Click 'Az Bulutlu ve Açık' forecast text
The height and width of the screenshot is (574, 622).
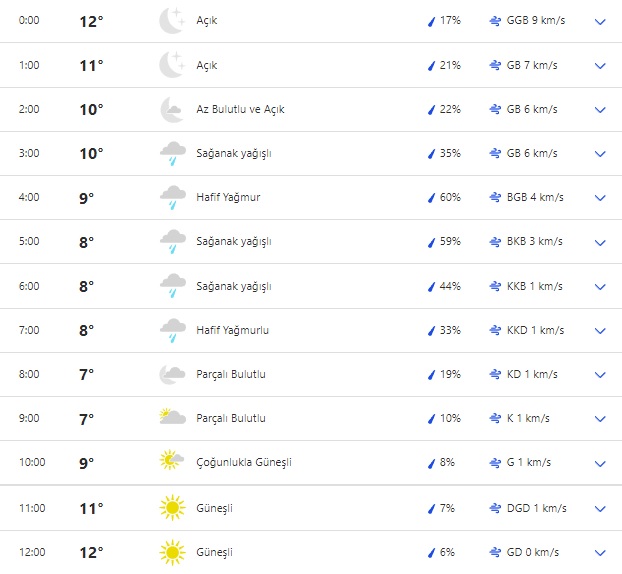click(241, 109)
